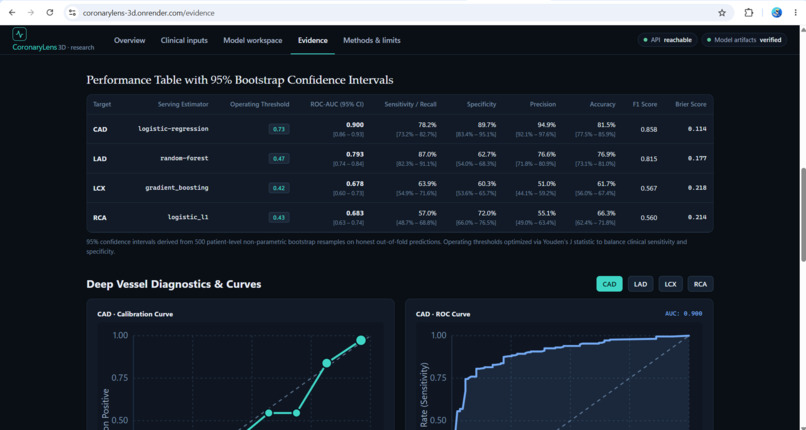Click the Specificity column header
The image size is (806, 430).
click(x=481, y=104)
